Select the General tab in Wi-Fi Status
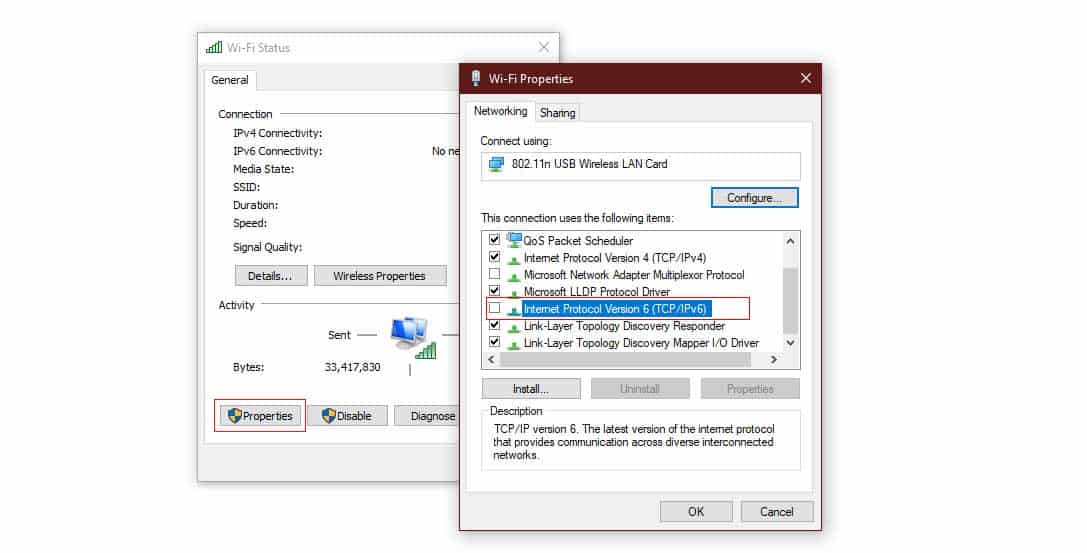The height and width of the screenshot is (553, 1087). [x=229, y=80]
